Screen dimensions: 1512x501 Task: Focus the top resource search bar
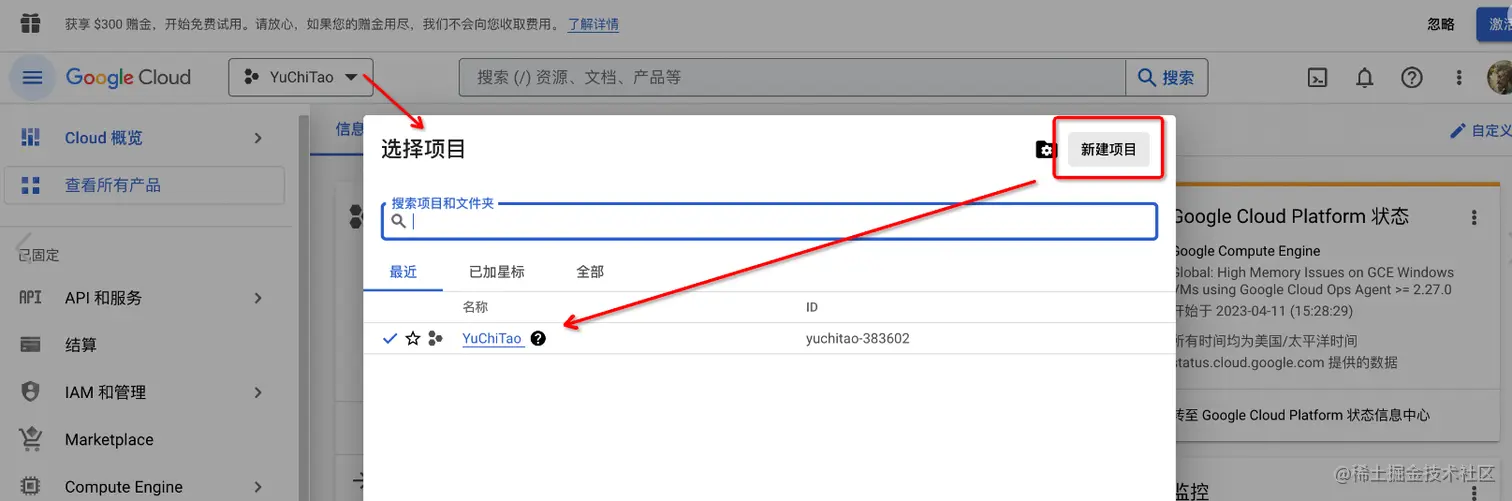tap(792, 77)
